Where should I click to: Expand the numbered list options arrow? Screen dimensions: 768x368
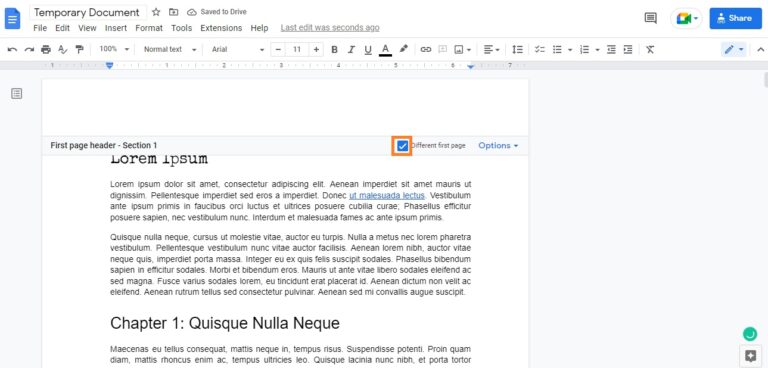click(597, 49)
